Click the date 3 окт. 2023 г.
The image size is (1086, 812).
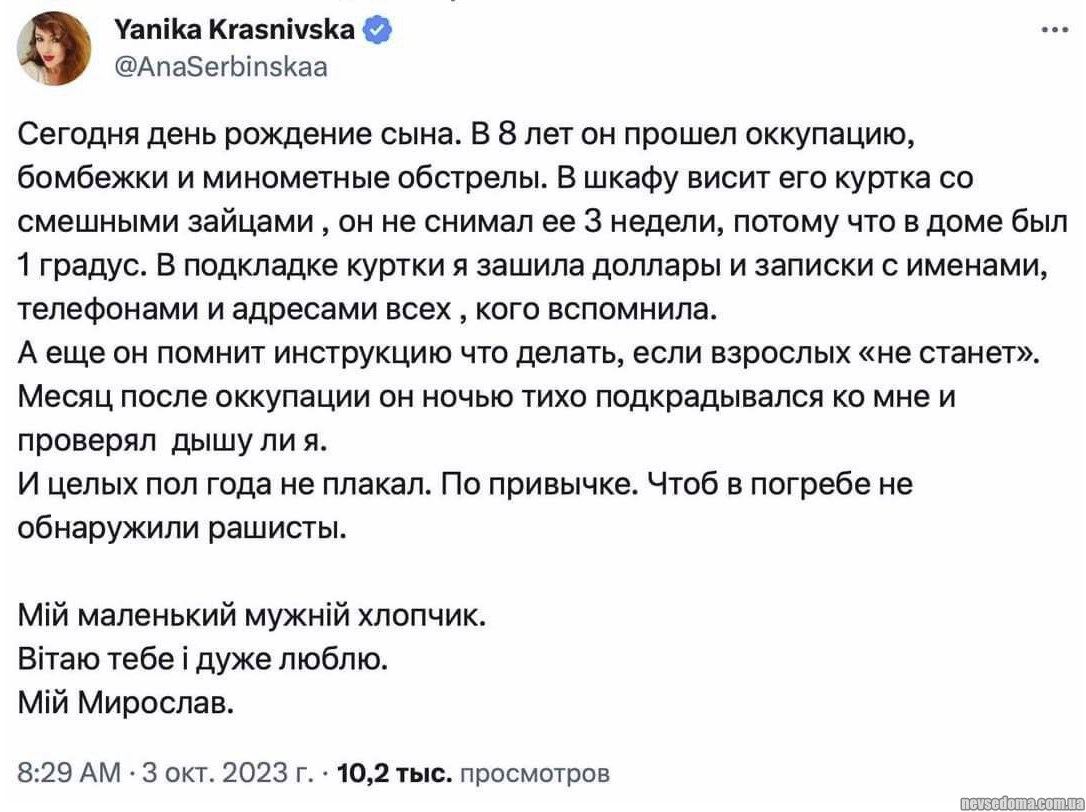[x=226, y=773]
